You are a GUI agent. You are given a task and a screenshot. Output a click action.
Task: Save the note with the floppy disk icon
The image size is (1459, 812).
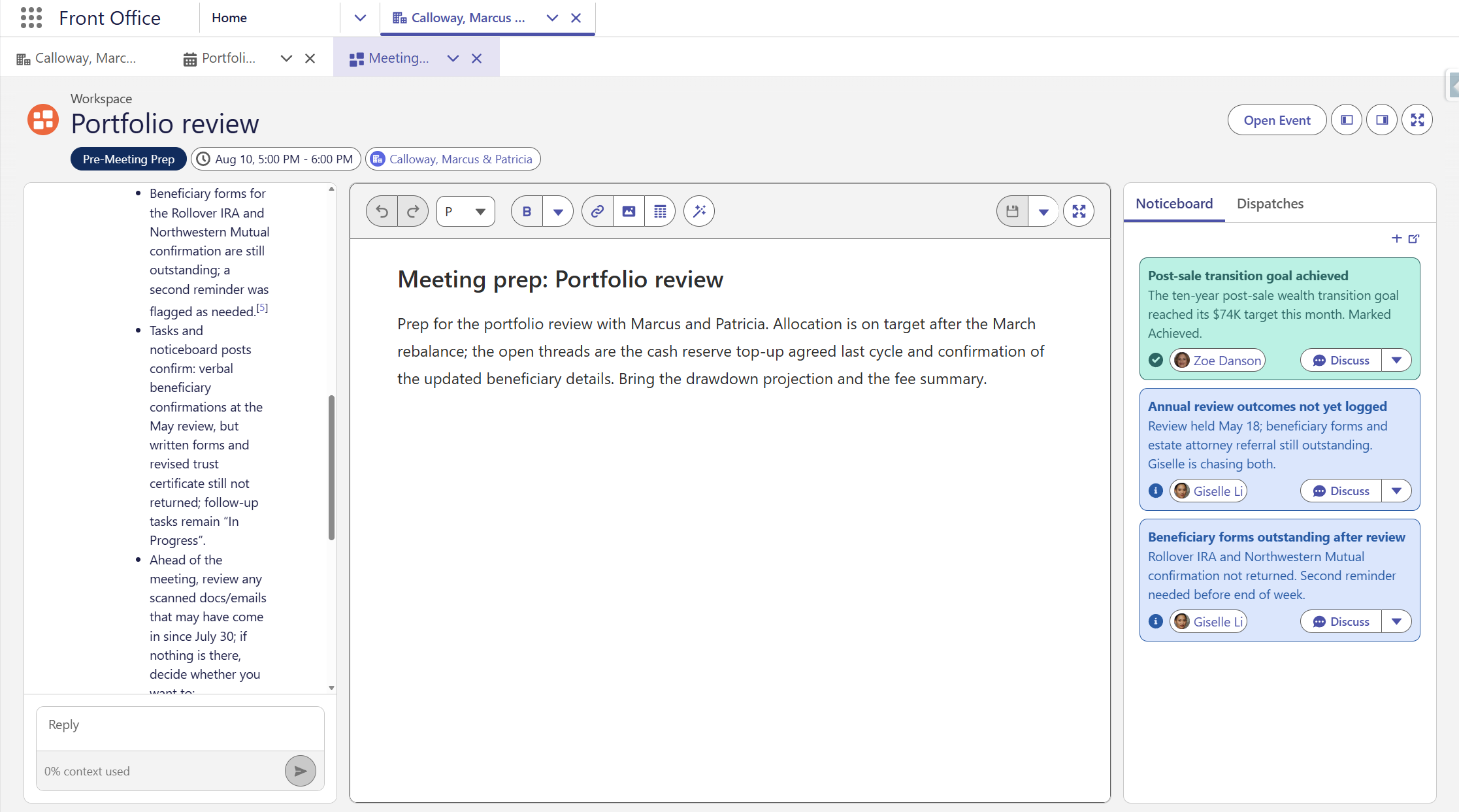(x=1012, y=212)
